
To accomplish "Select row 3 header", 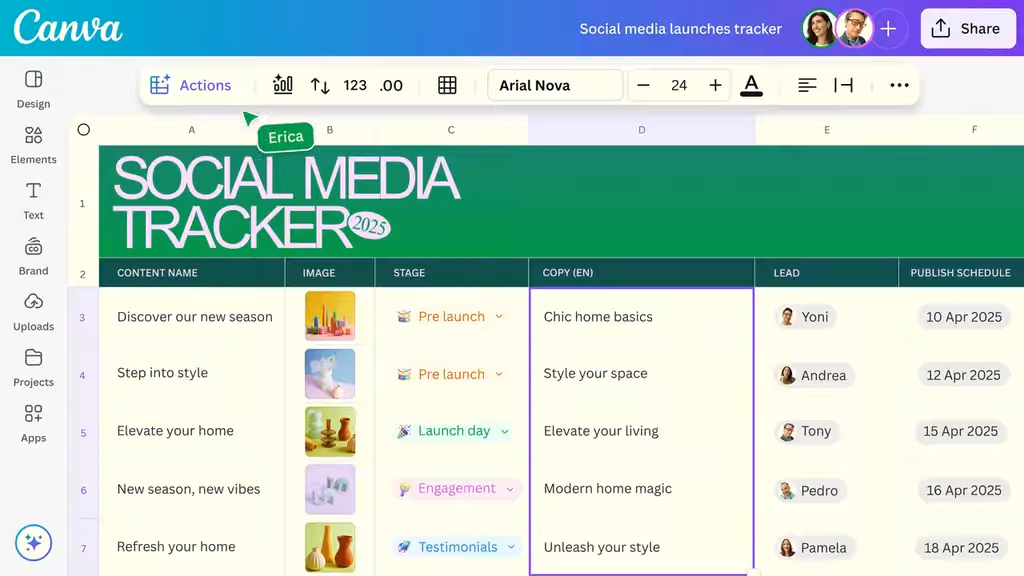I will point(83,317).
